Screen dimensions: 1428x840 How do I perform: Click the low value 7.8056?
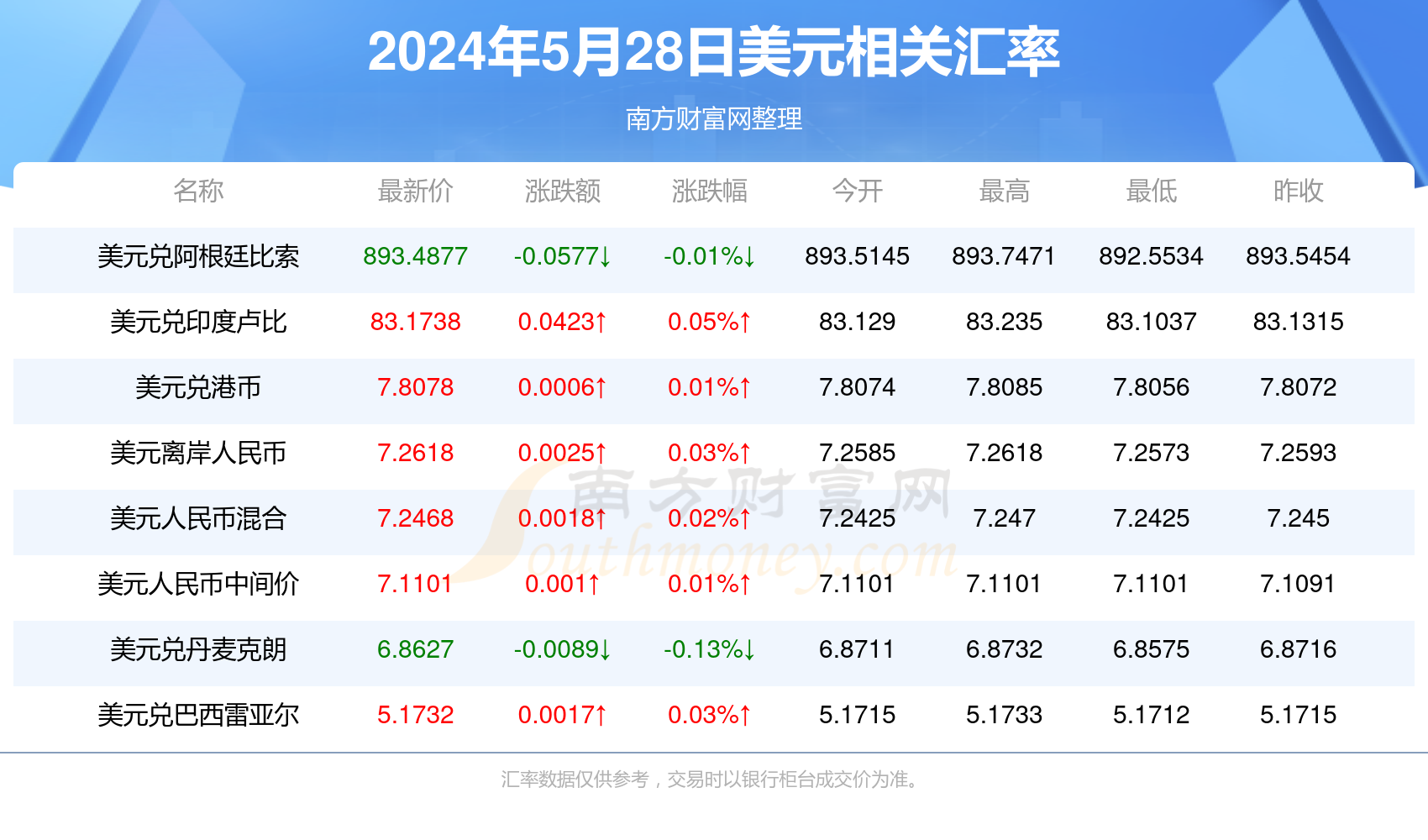(x=1151, y=387)
